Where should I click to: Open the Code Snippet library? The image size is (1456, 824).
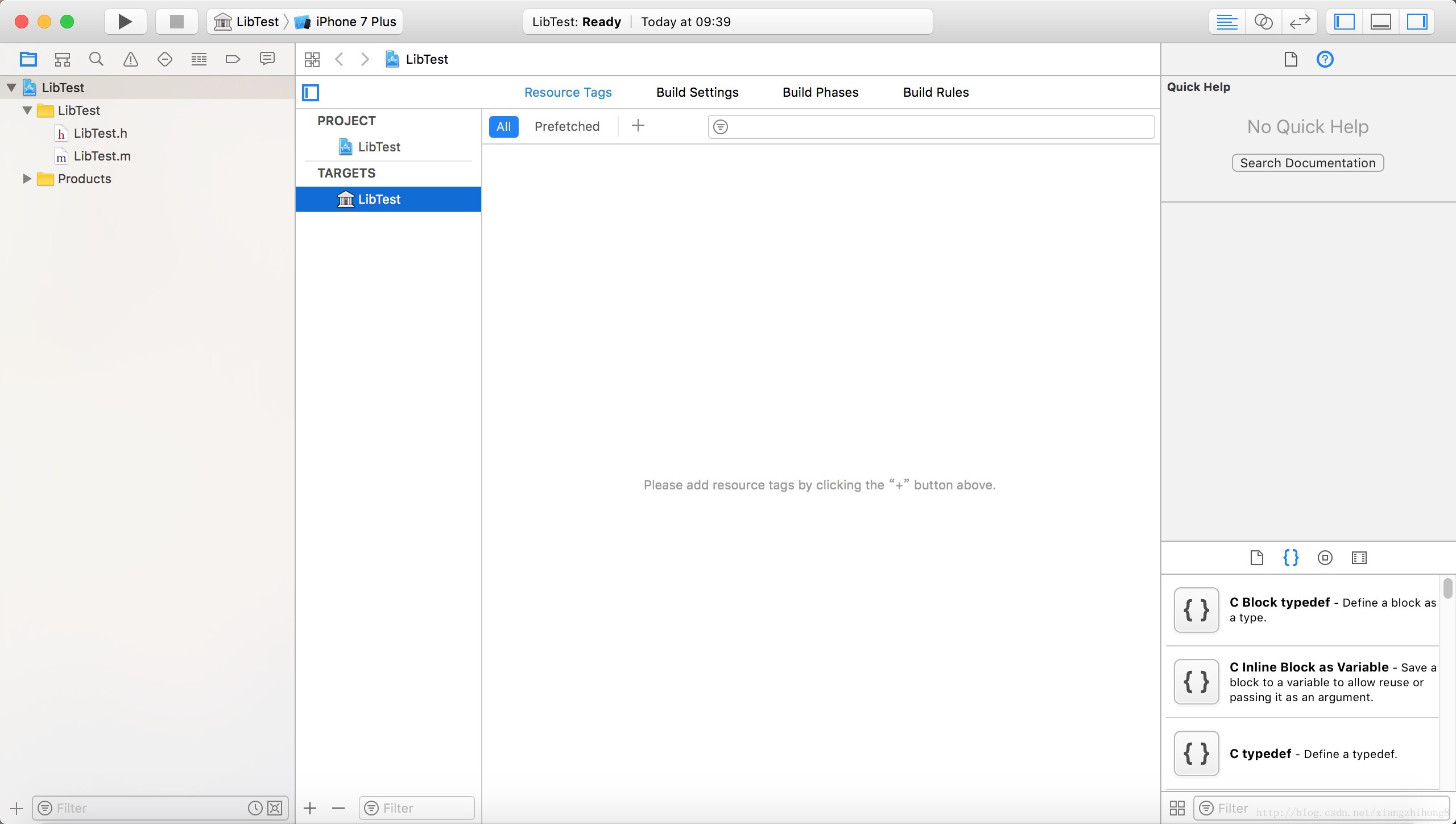click(x=1291, y=558)
